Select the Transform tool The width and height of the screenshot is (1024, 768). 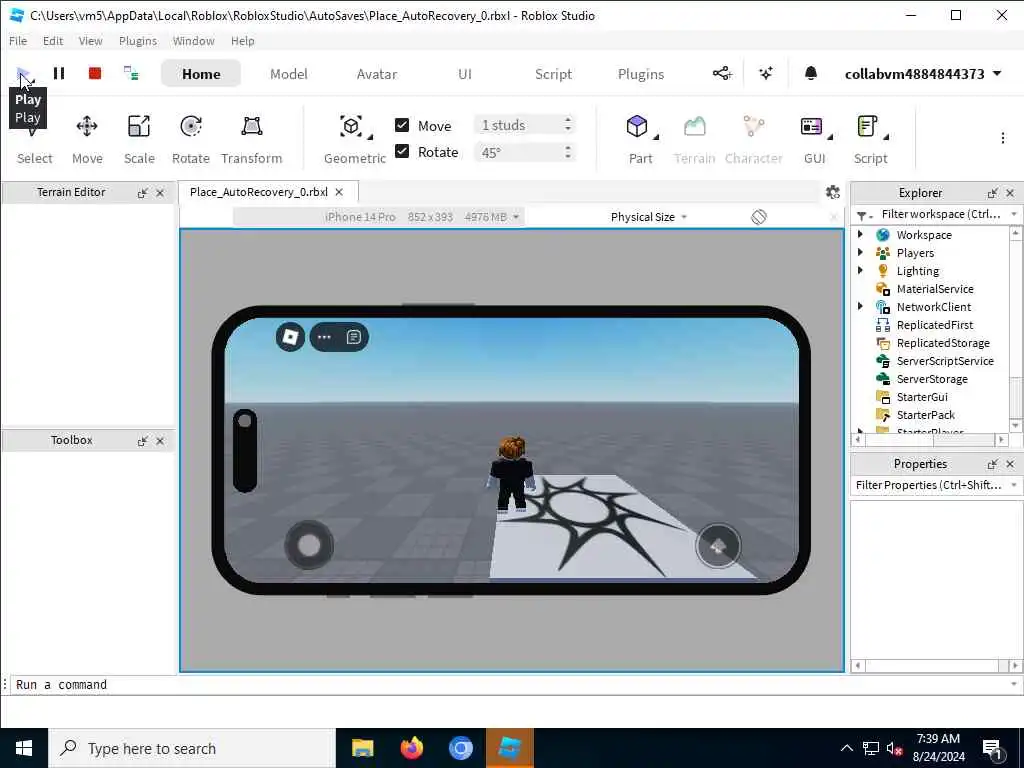pyautogui.click(x=251, y=139)
